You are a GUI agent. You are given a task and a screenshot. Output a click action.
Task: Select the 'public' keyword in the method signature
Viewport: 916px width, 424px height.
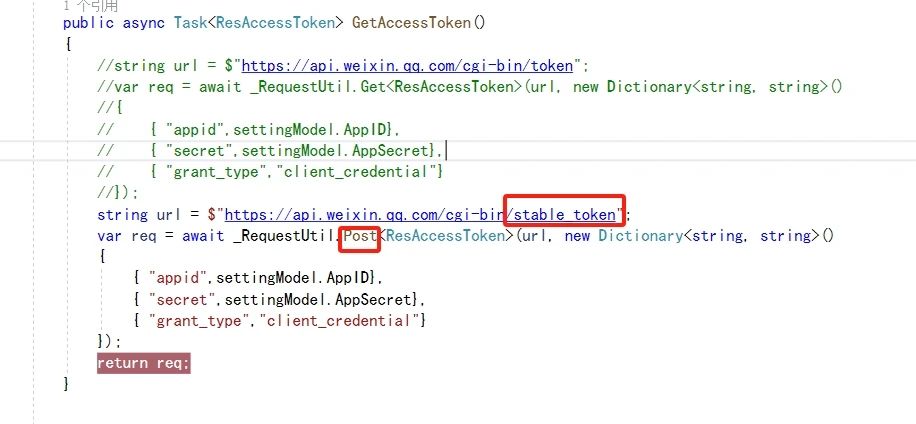click(89, 23)
